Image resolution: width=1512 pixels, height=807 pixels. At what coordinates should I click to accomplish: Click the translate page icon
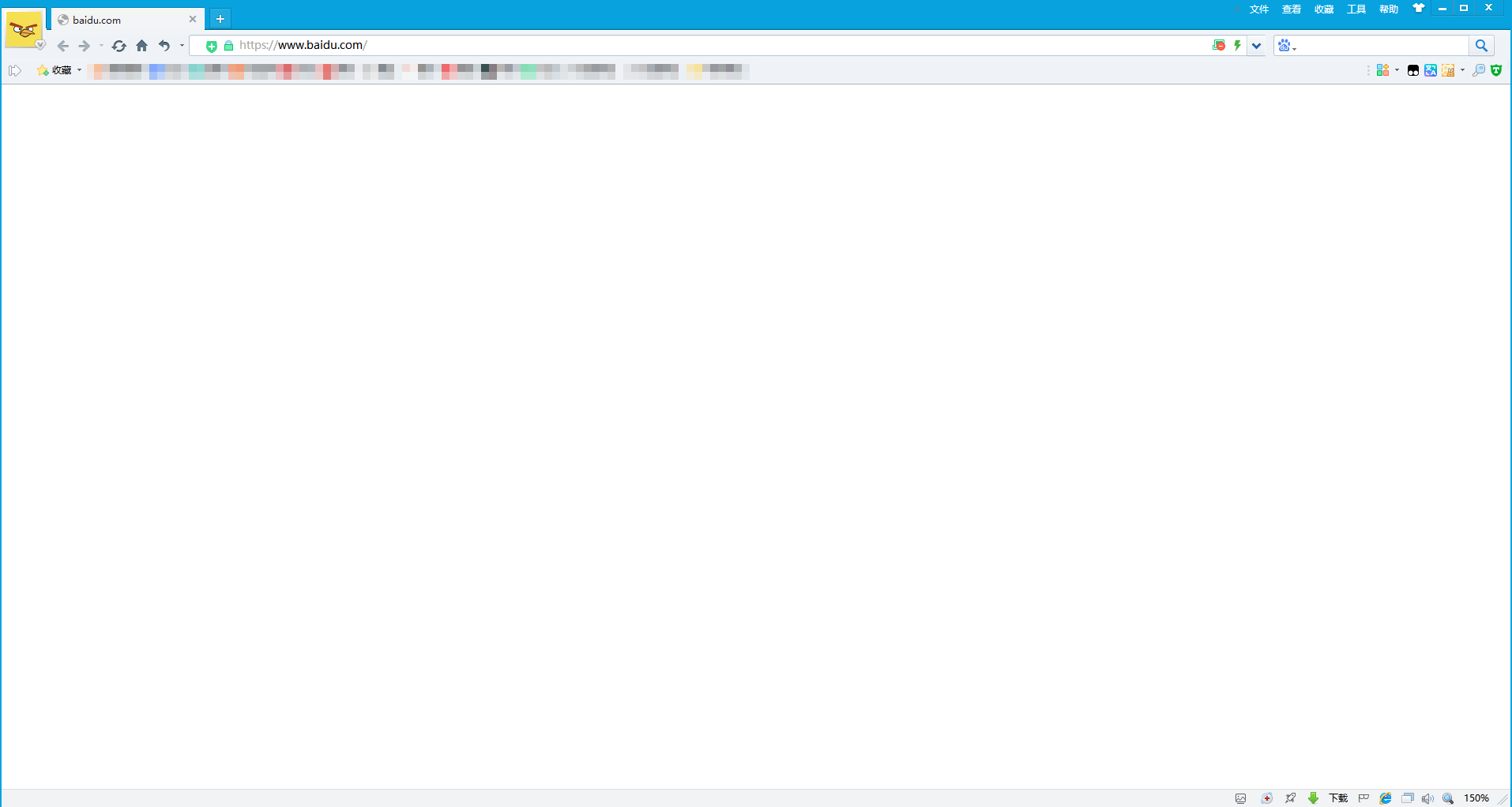point(1431,70)
